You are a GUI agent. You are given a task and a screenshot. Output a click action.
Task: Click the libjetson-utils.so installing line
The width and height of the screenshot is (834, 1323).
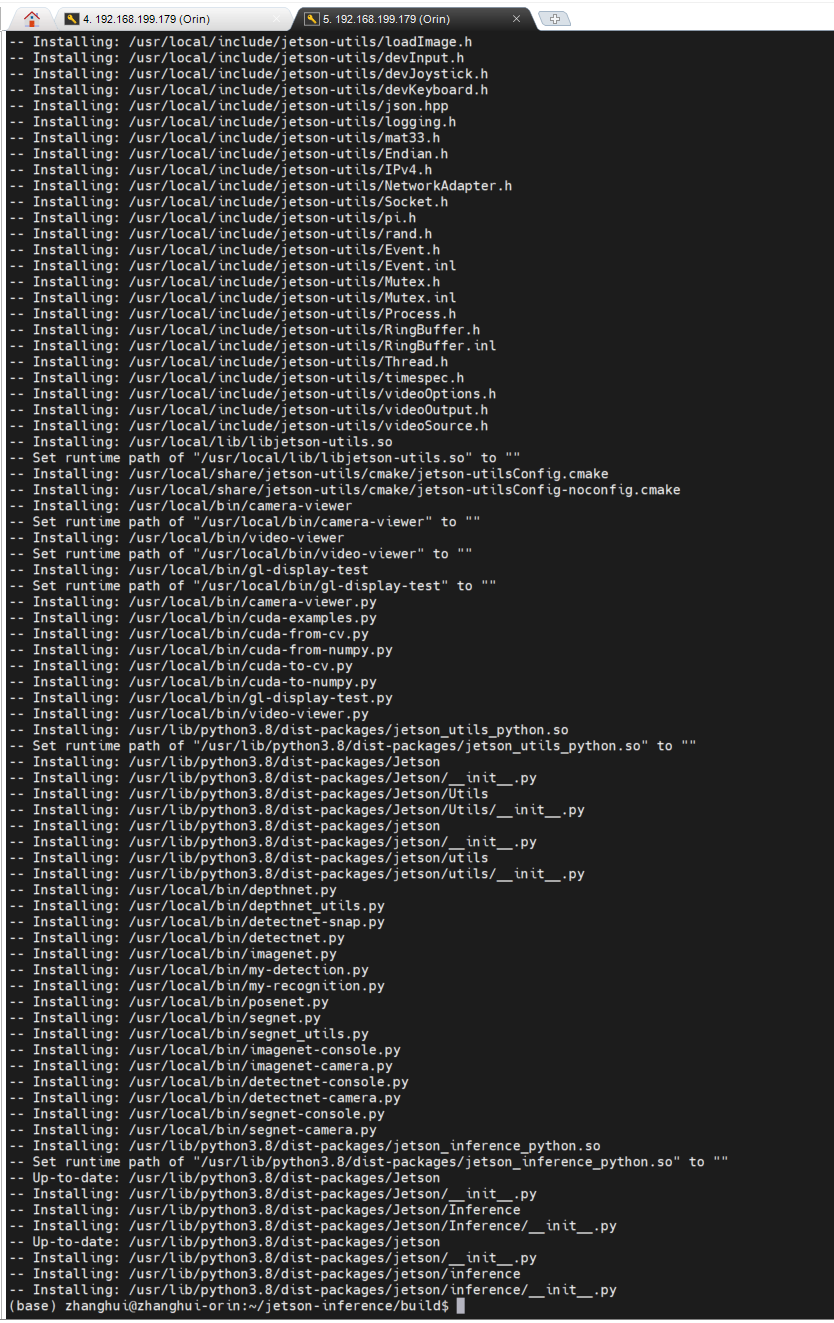[212, 442]
